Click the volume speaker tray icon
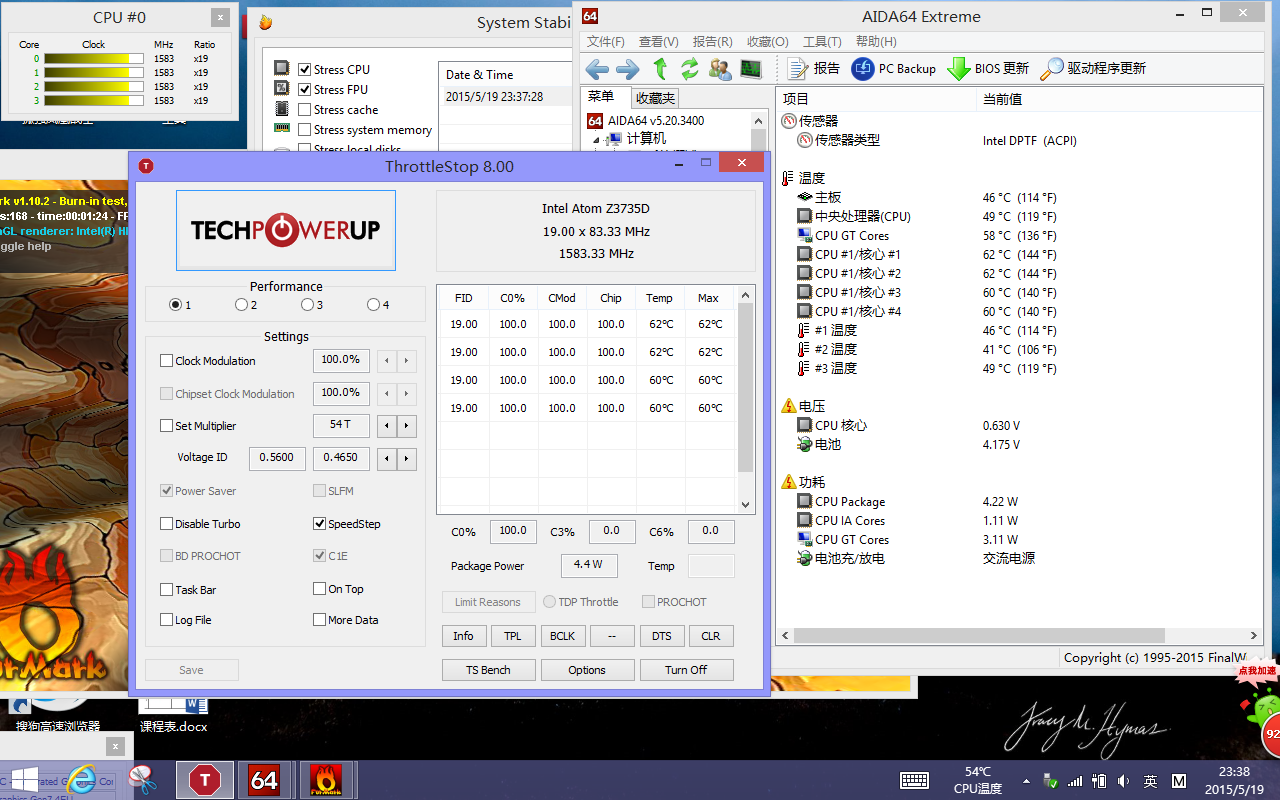 [1123, 781]
